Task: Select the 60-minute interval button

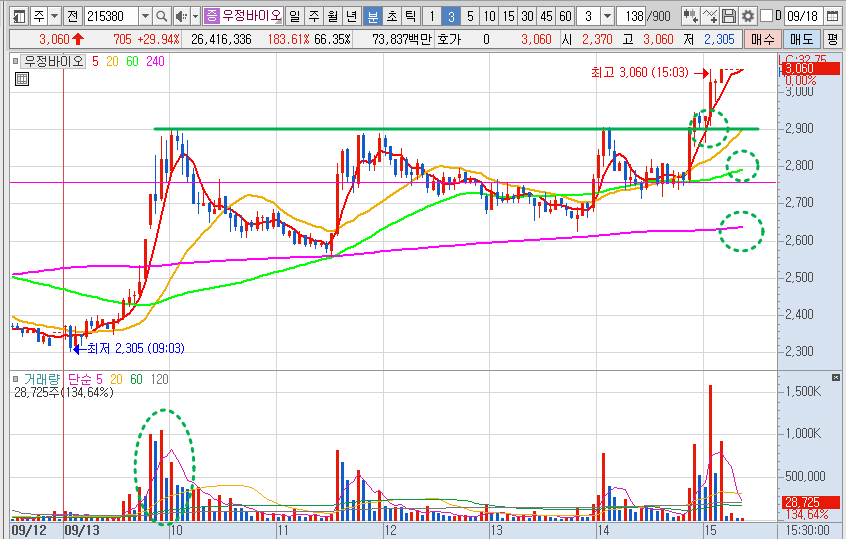Action: pos(565,17)
